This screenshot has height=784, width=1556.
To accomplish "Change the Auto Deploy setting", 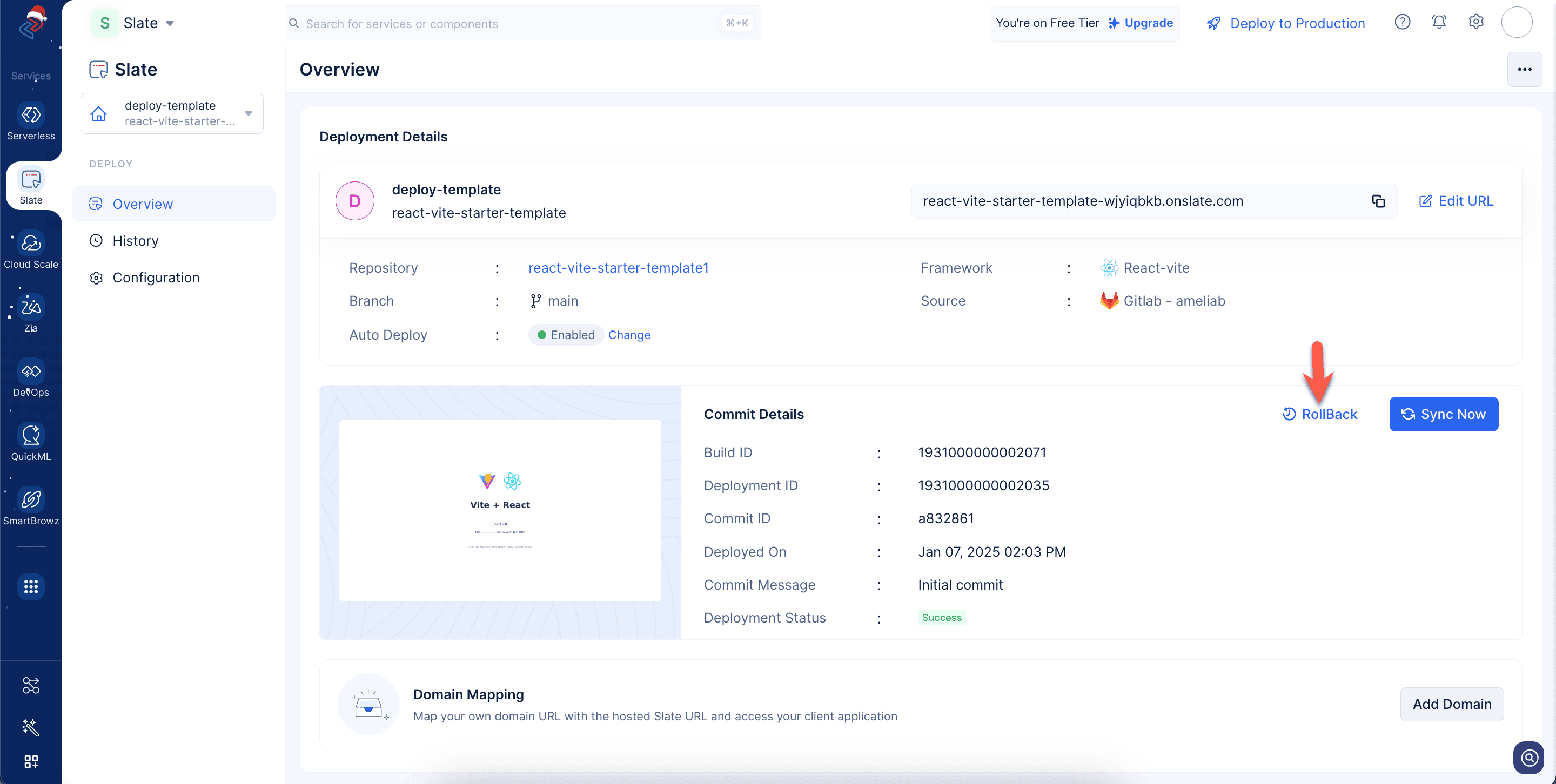I will coord(629,335).
